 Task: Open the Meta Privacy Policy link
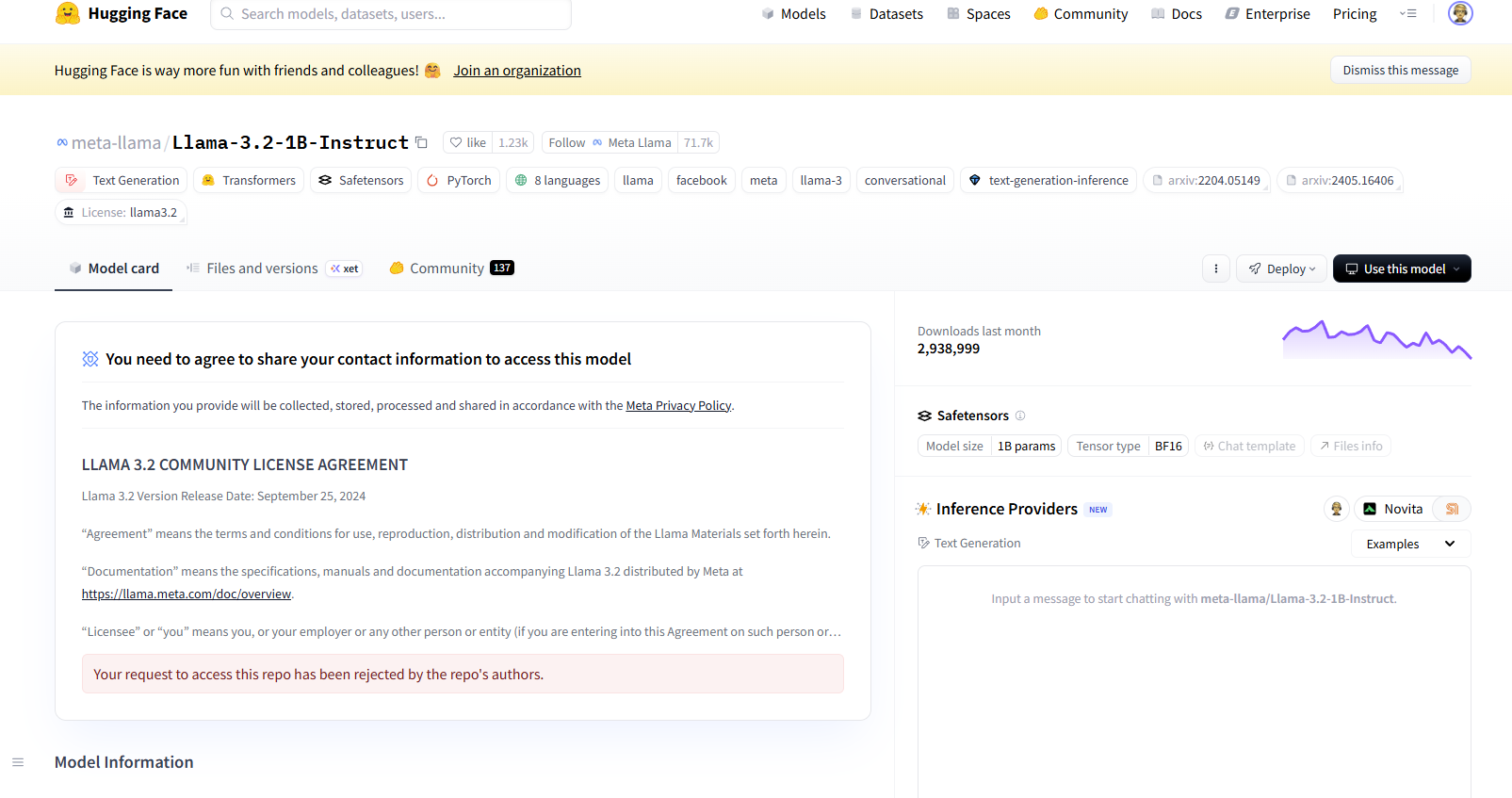coord(678,406)
